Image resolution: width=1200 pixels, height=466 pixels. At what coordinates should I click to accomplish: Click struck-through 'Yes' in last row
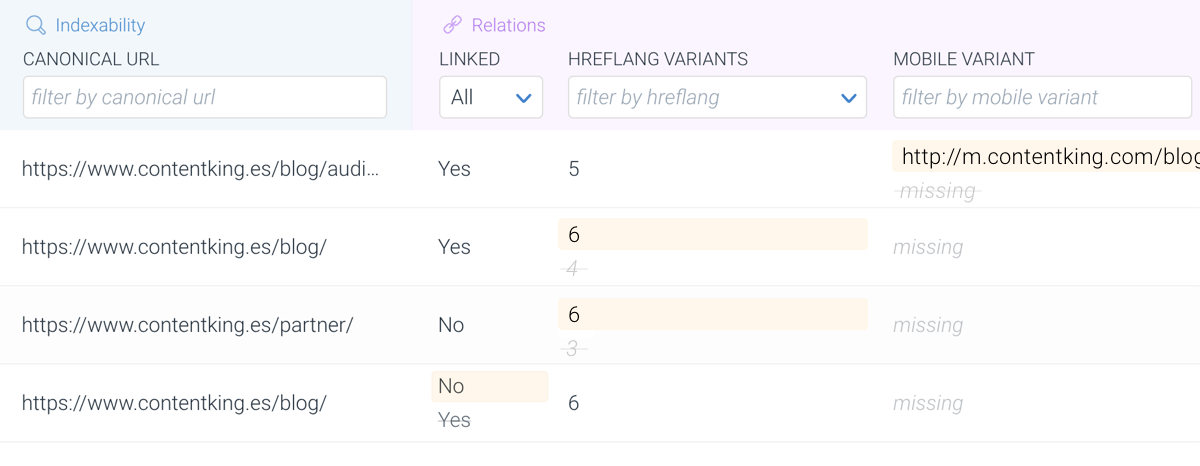pos(454,420)
